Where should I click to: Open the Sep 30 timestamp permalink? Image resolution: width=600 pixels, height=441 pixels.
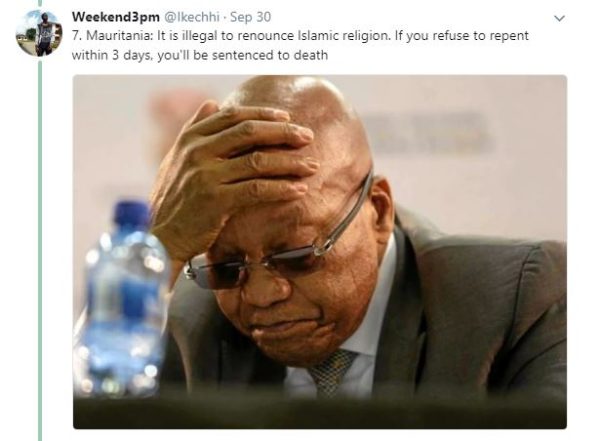coord(250,17)
